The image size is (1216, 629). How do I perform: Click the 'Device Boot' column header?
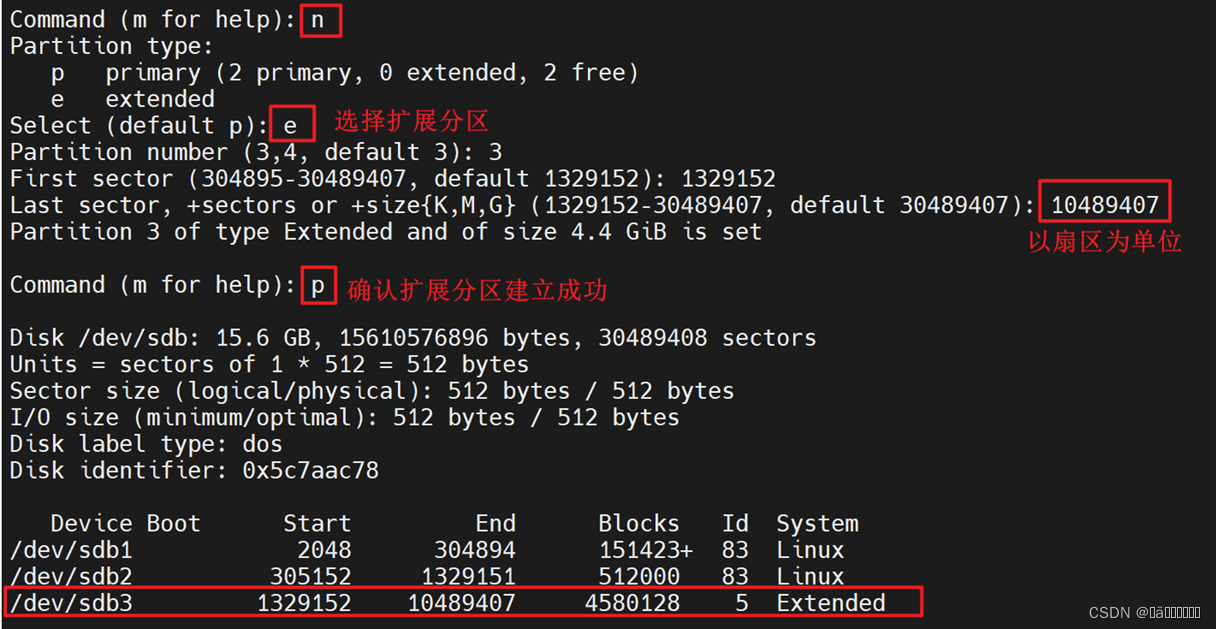click(x=125, y=523)
